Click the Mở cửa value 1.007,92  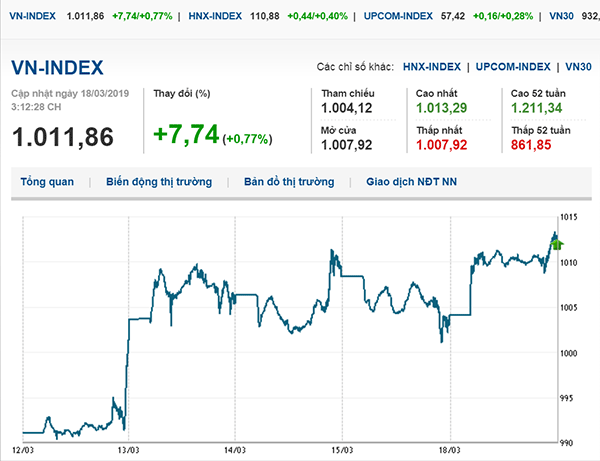347,145
